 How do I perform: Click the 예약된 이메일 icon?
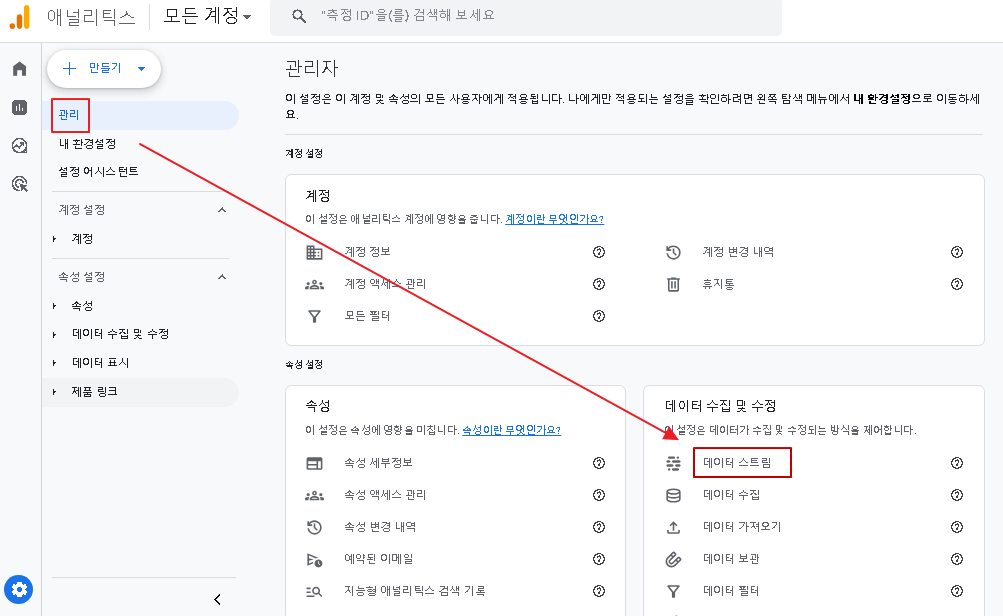point(314,560)
